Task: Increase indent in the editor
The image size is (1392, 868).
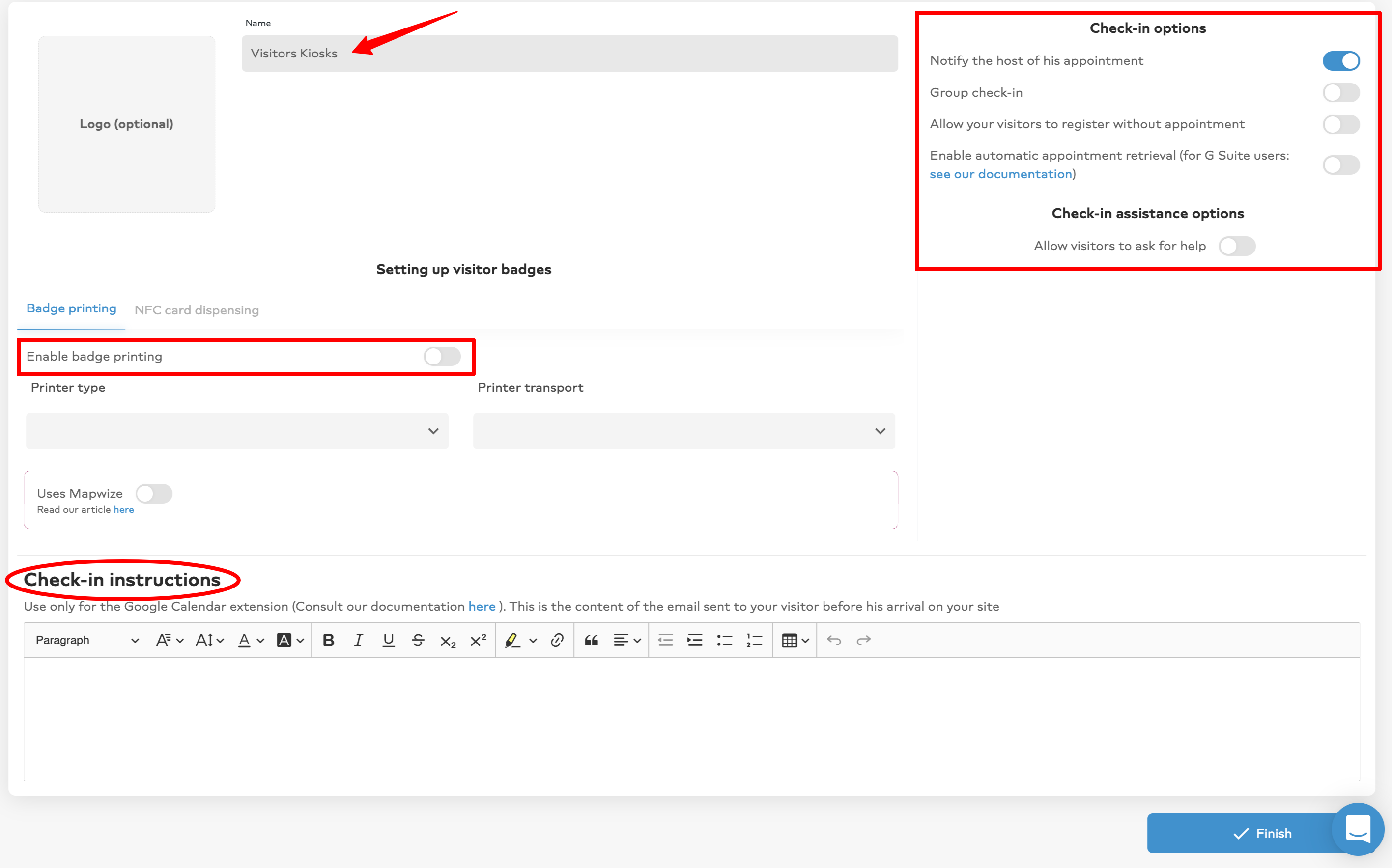Action: [695, 640]
